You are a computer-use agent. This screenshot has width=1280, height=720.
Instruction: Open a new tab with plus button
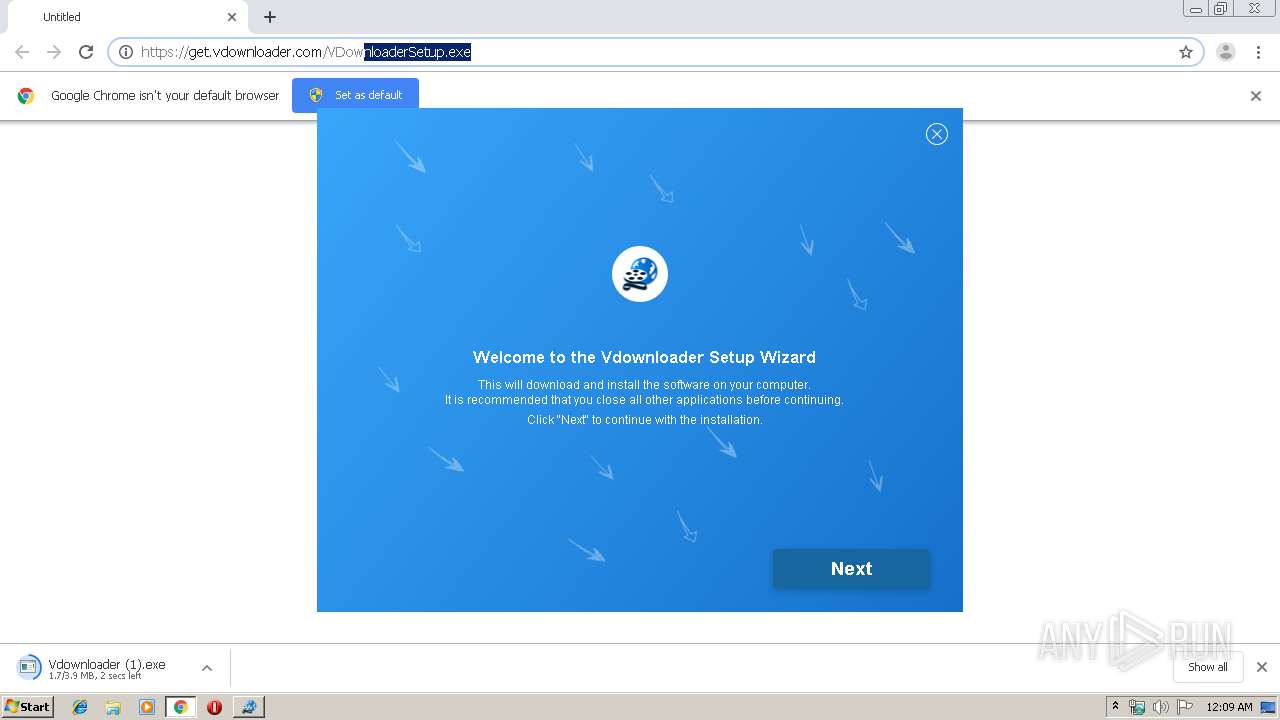click(x=270, y=17)
